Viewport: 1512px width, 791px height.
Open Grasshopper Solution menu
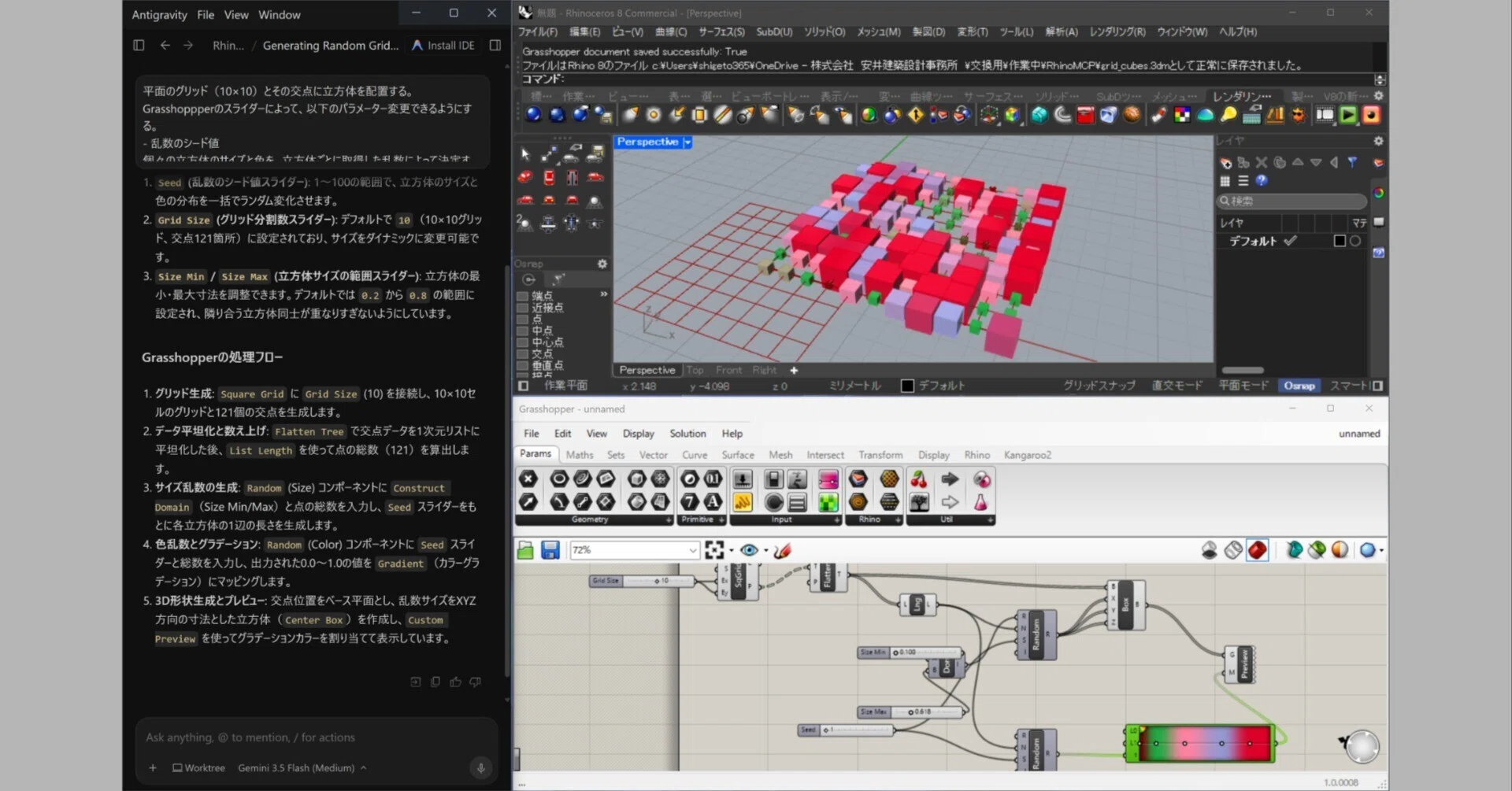(687, 434)
